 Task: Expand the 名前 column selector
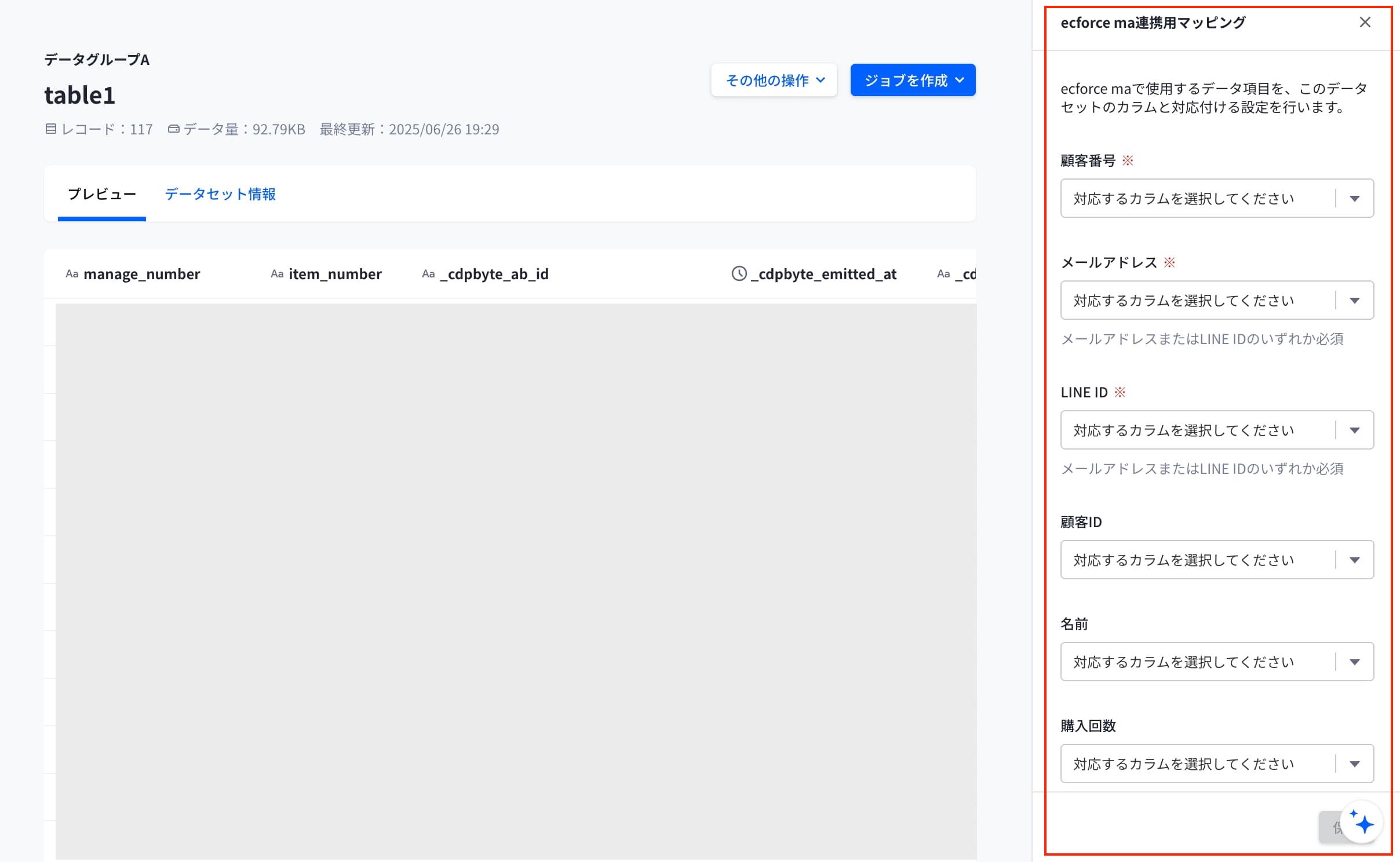1217,662
